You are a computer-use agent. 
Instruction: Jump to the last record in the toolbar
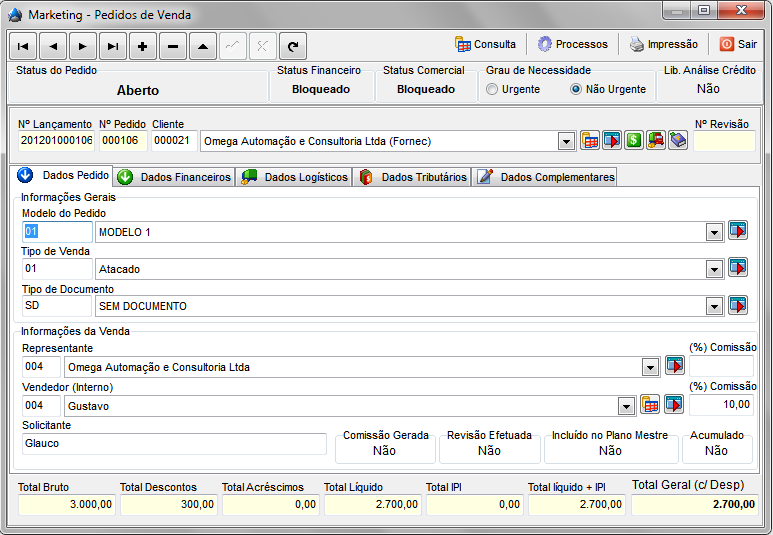[113, 46]
